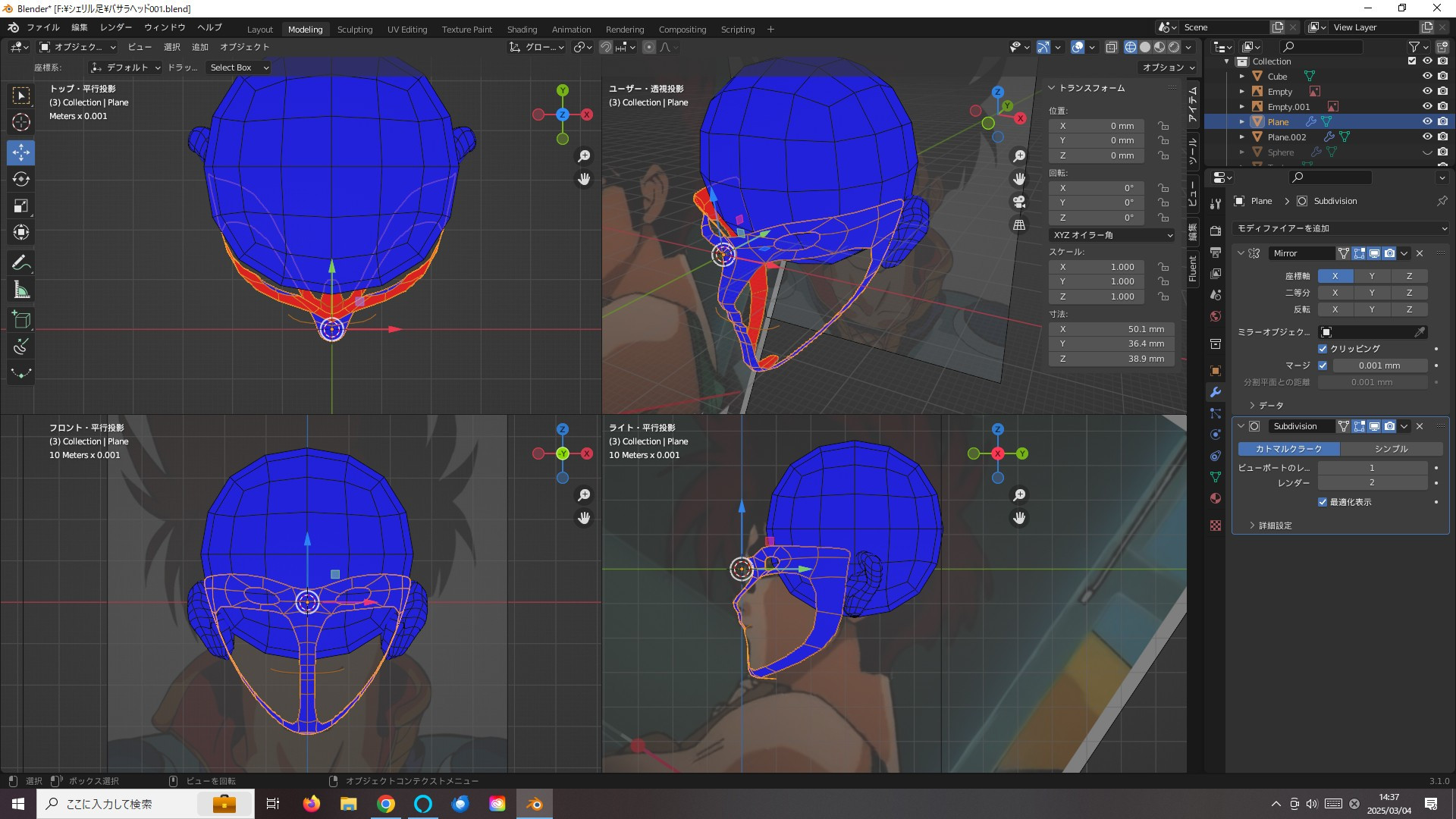
Task: Toggle visibility of Plane.002 object
Action: coord(1427,136)
